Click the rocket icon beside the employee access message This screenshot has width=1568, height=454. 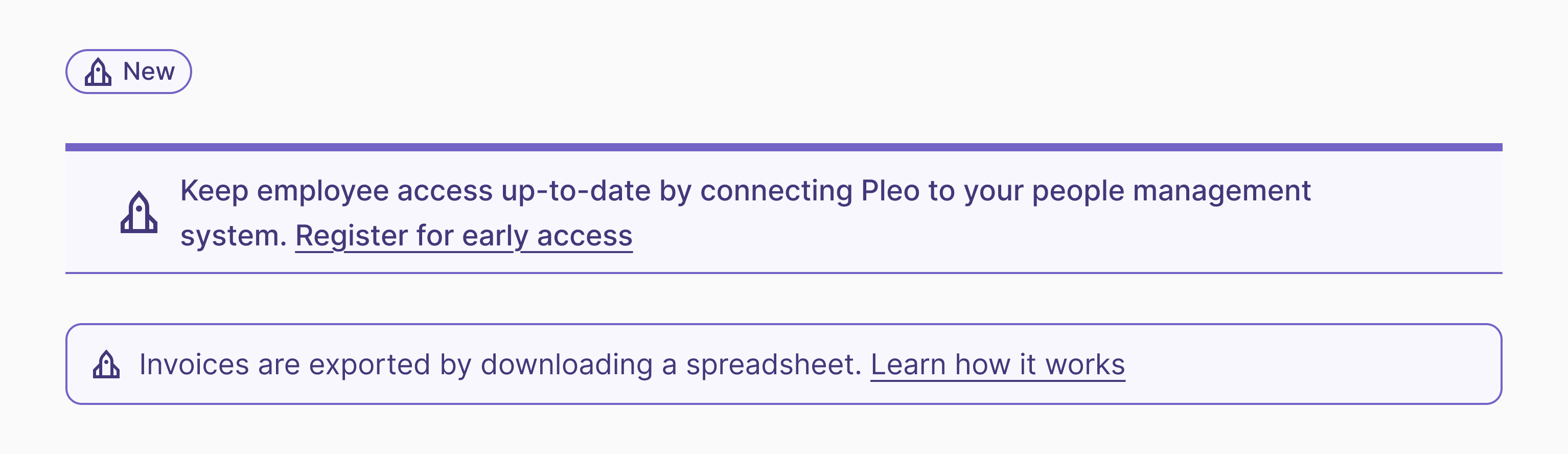click(139, 212)
